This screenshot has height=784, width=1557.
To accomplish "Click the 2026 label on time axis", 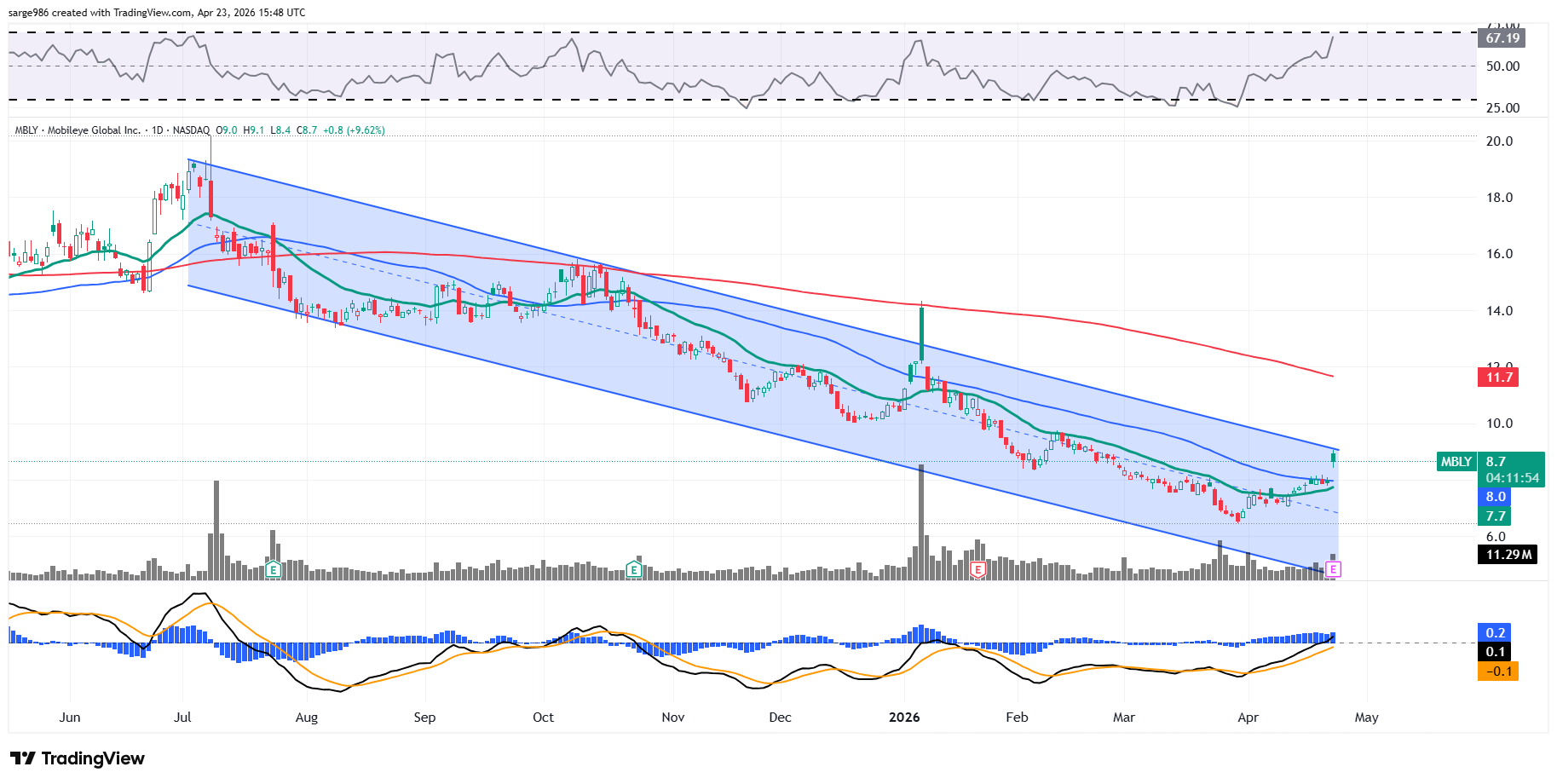I will point(904,718).
